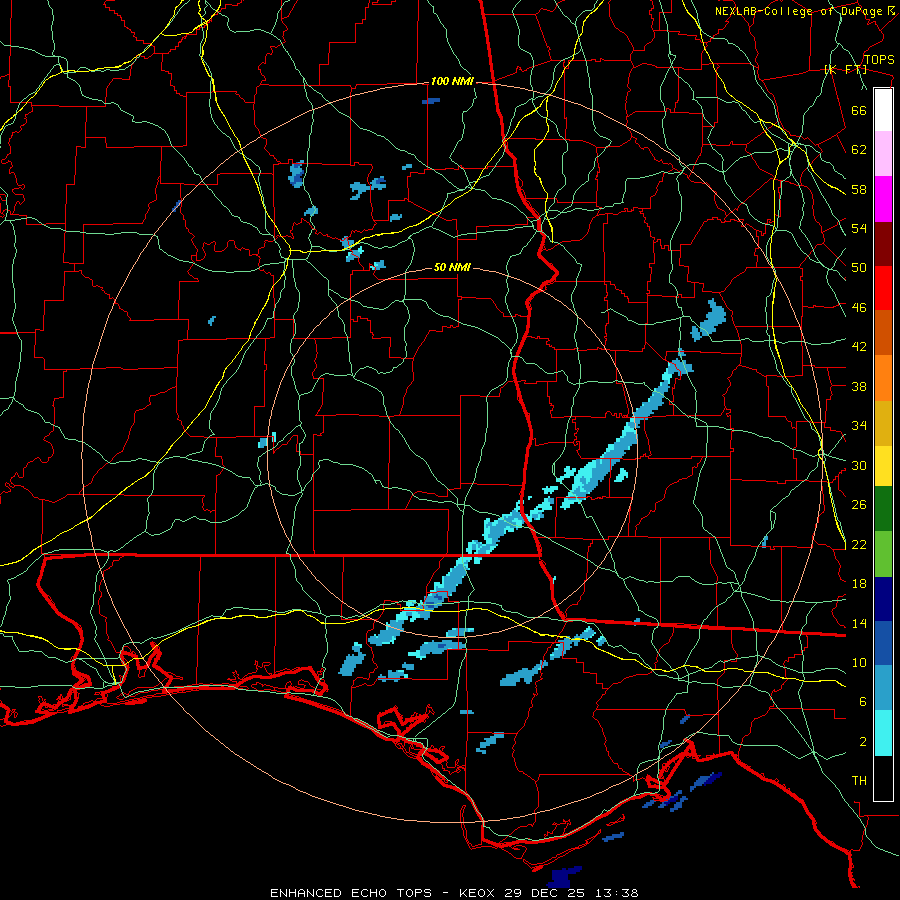900x900 pixels.
Task: Click the 2 legend scale value
Action: tap(863, 742)
